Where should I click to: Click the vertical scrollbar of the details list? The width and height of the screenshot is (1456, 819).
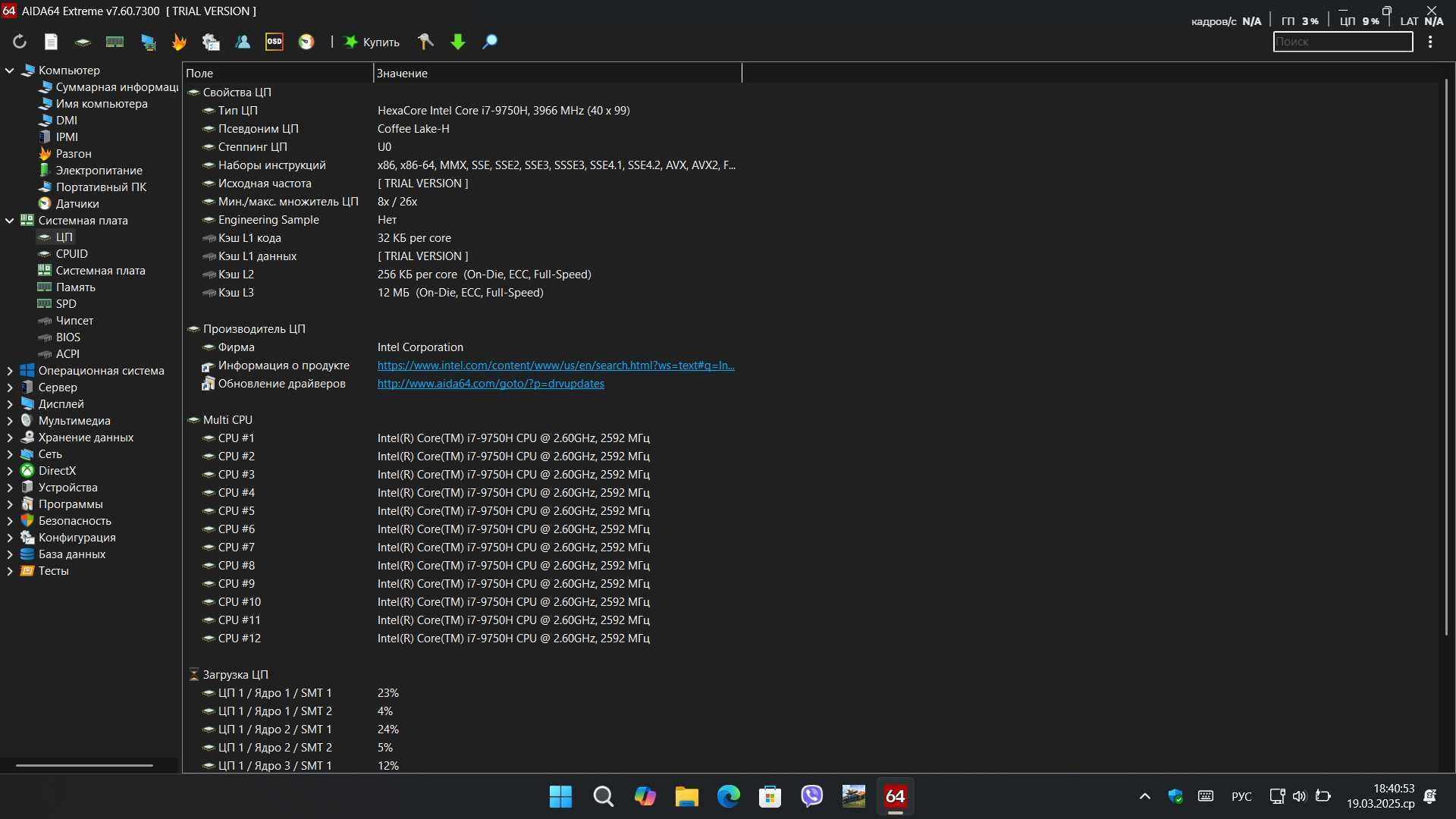pyautogui.click(x=1446, y=356)
